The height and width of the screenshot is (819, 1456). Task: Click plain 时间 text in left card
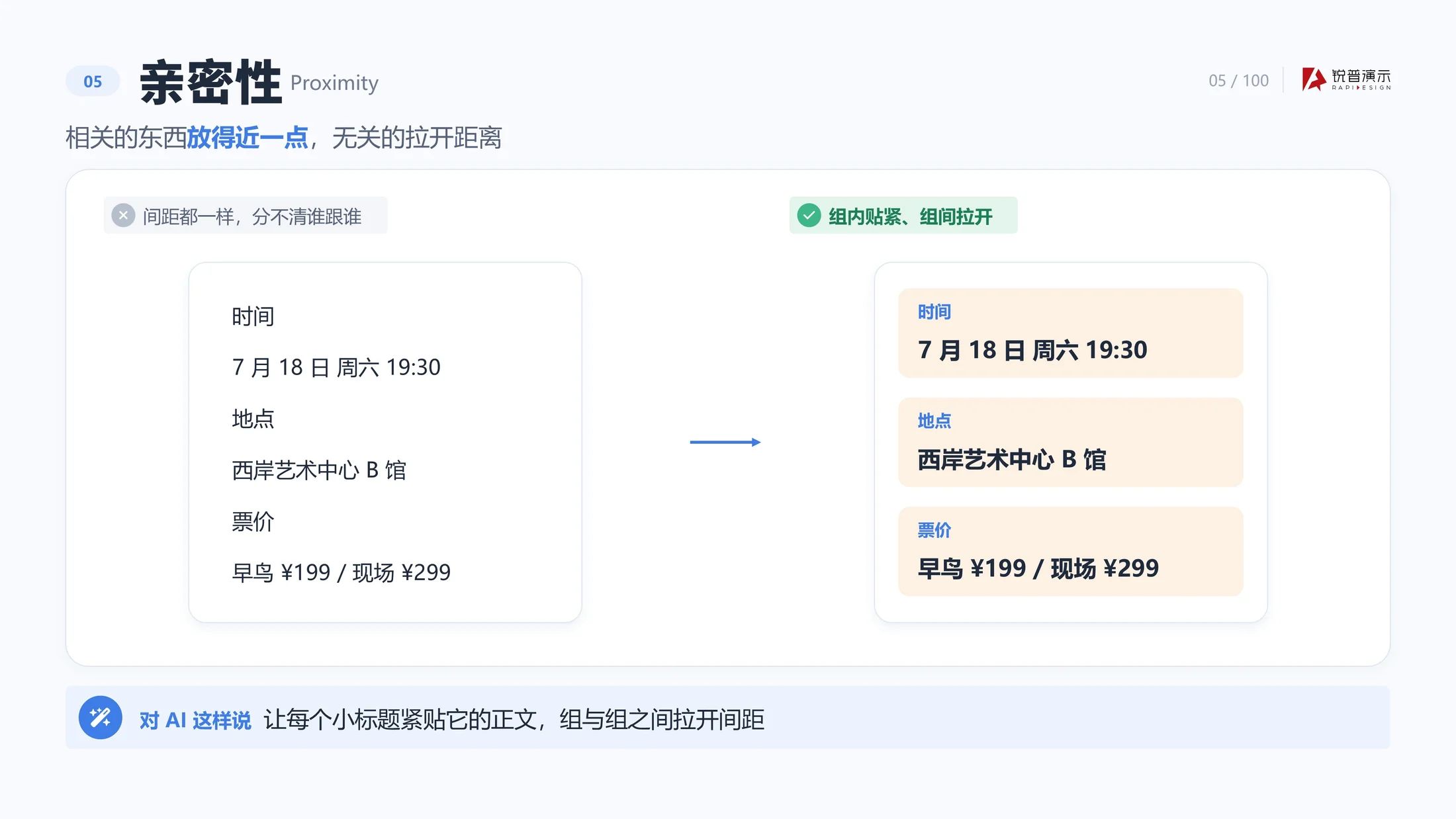click(253, 316)
